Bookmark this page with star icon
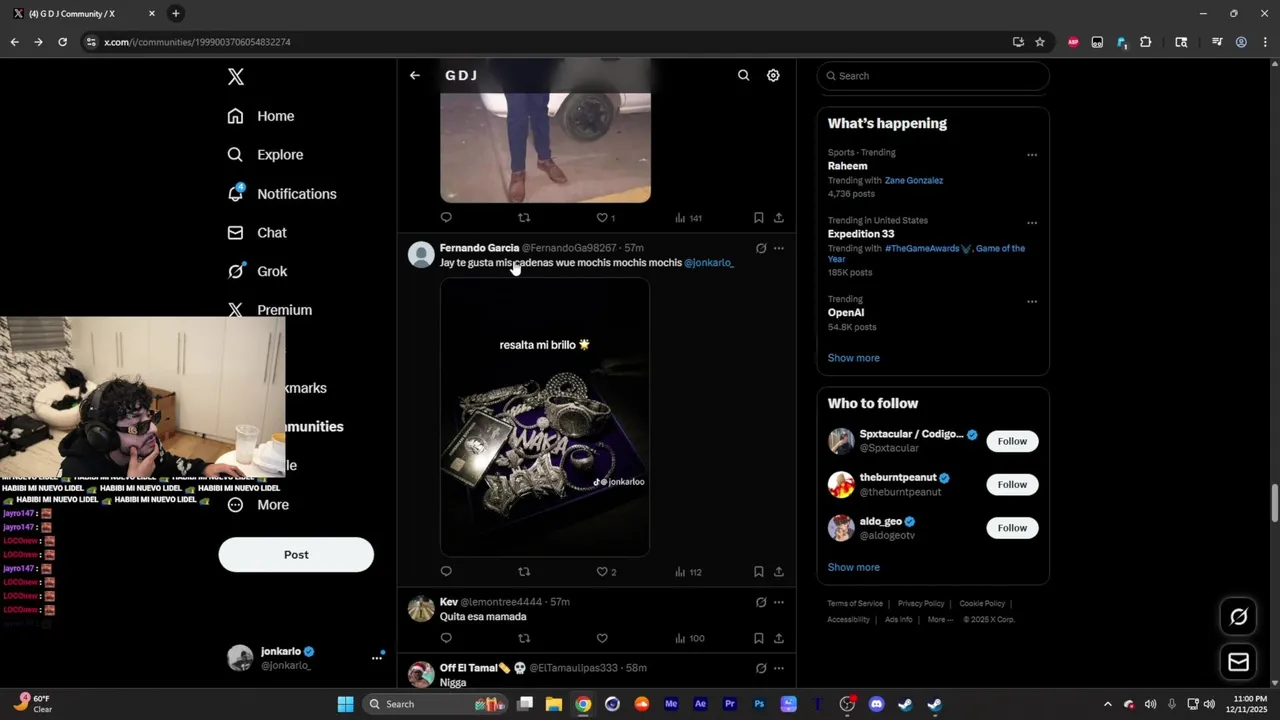This screenshot has height=720, width=1280. click(1040, 42)
